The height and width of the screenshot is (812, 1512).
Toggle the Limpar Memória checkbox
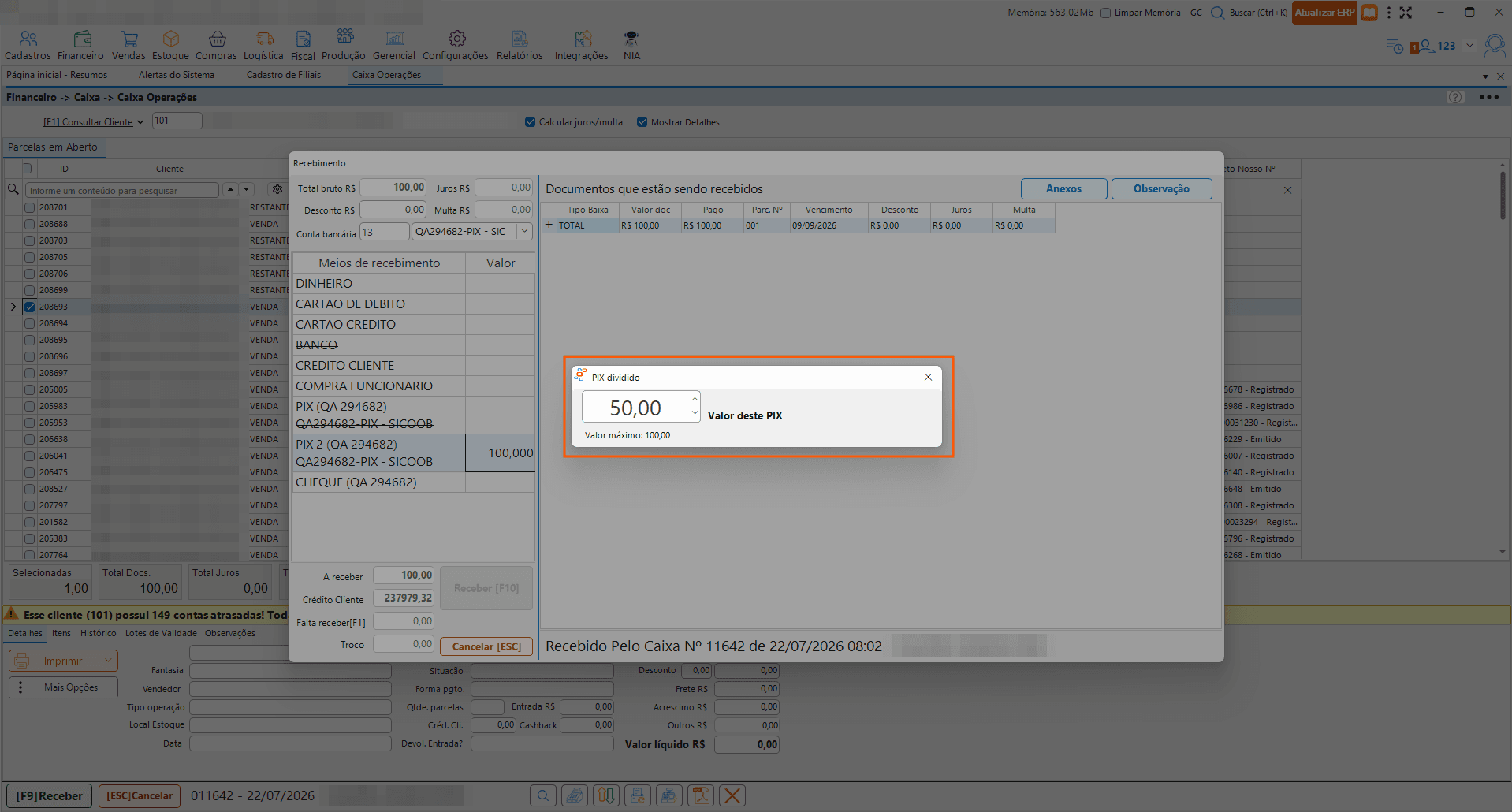(1105, 13)
